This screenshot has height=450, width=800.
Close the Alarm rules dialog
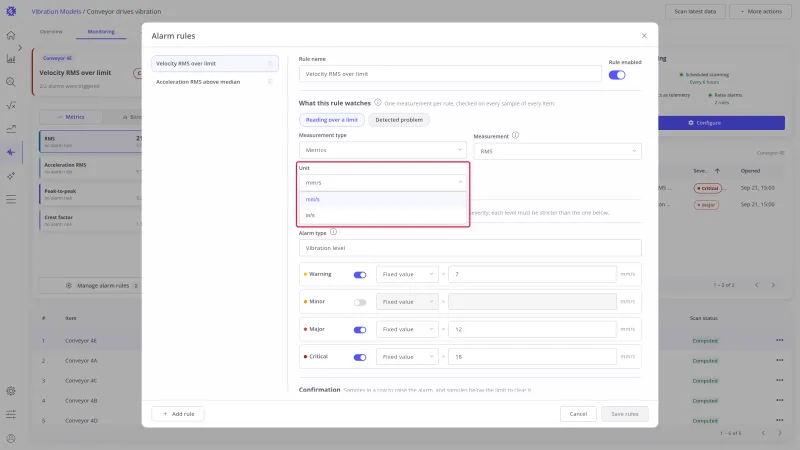[644, 36]
